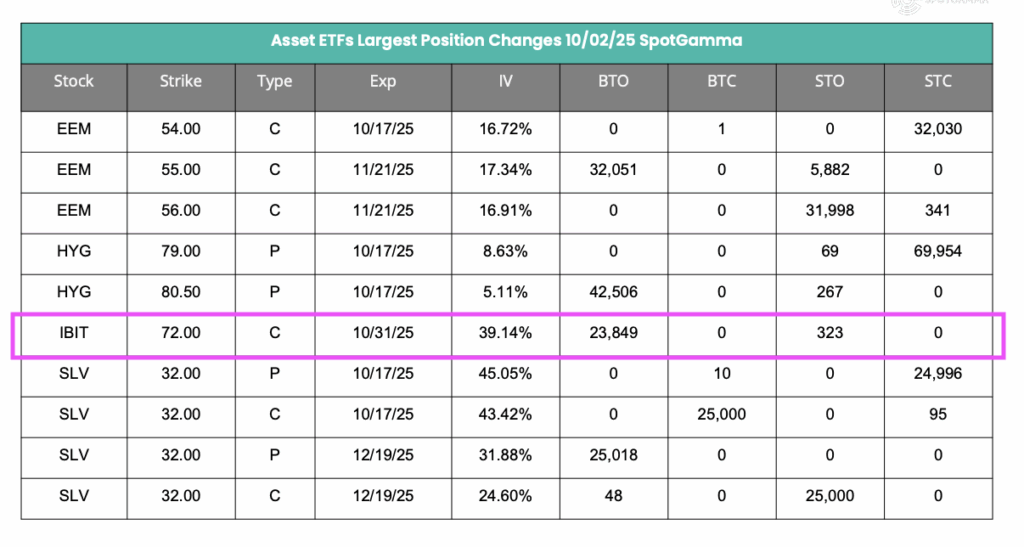1024x547 pixels.
Task: Select the 72.00 strike cell
Action: 180,333
